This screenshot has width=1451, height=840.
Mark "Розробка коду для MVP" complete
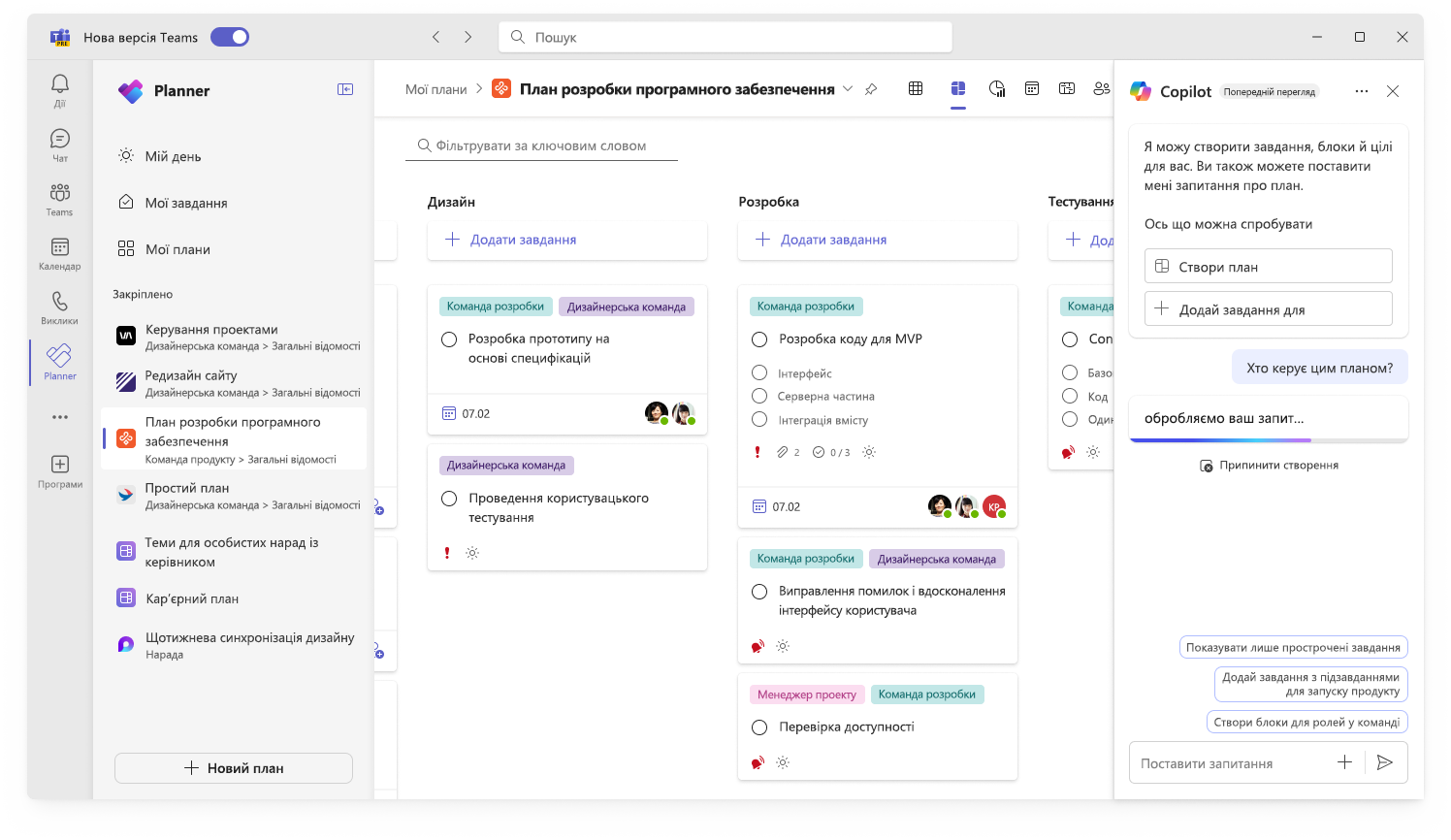[759, 339]
